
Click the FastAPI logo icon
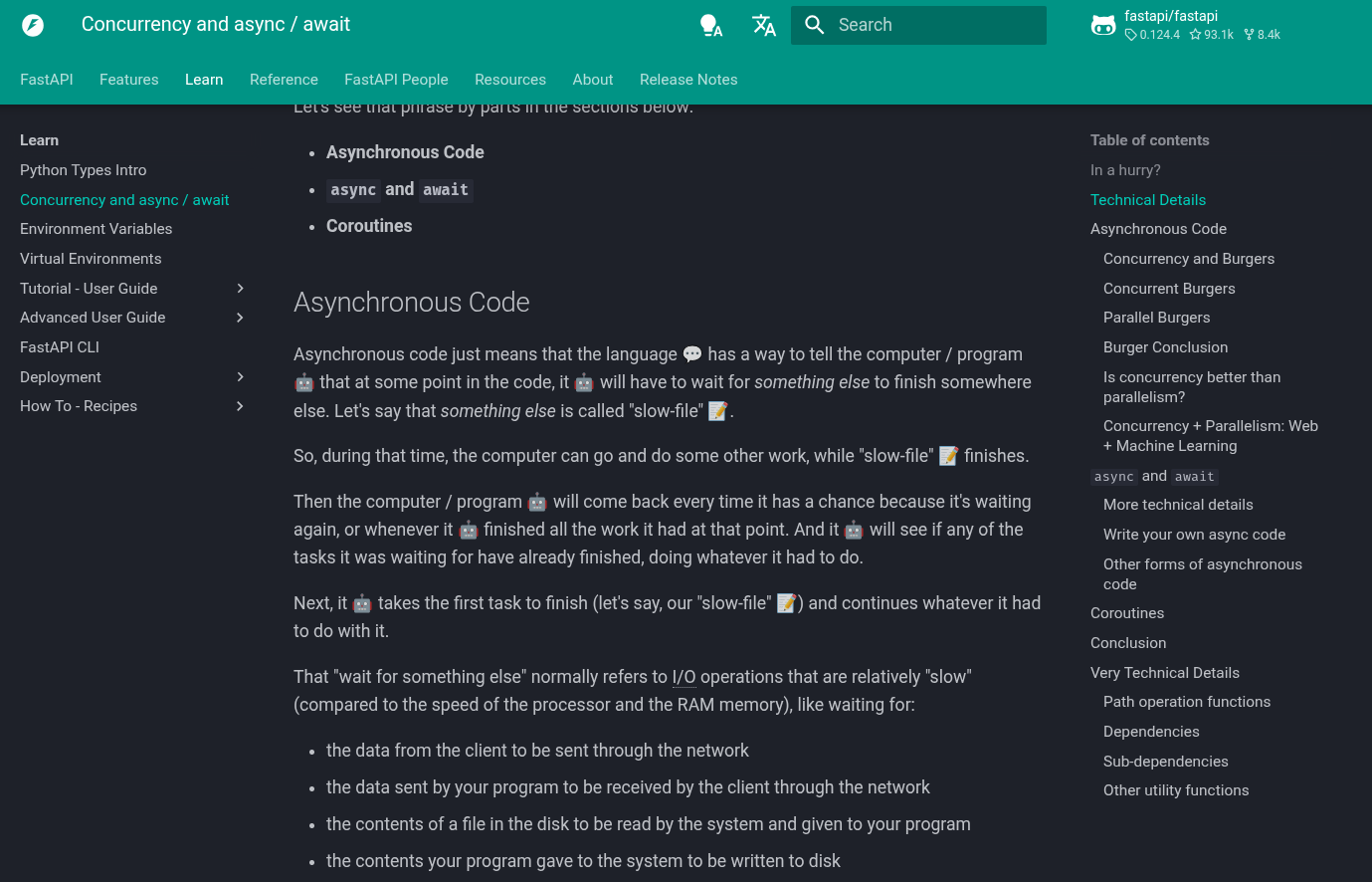(33, 25)
